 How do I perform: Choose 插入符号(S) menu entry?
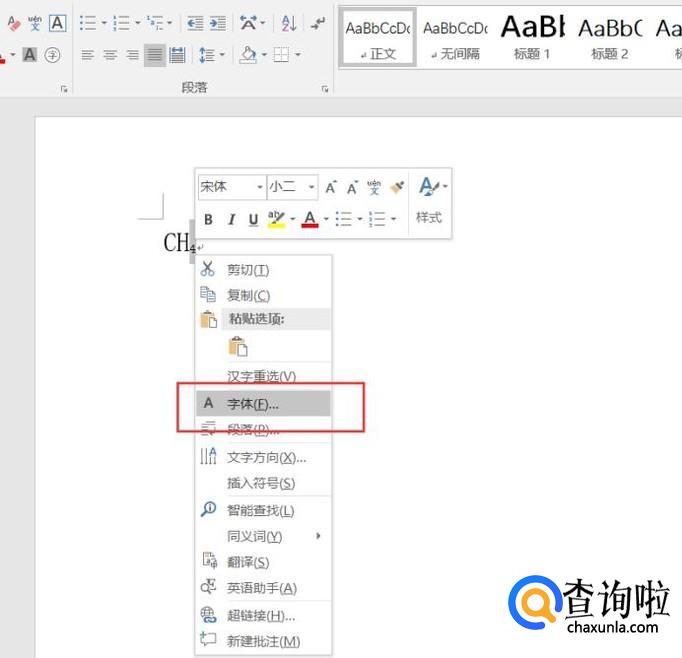(264, 483)
